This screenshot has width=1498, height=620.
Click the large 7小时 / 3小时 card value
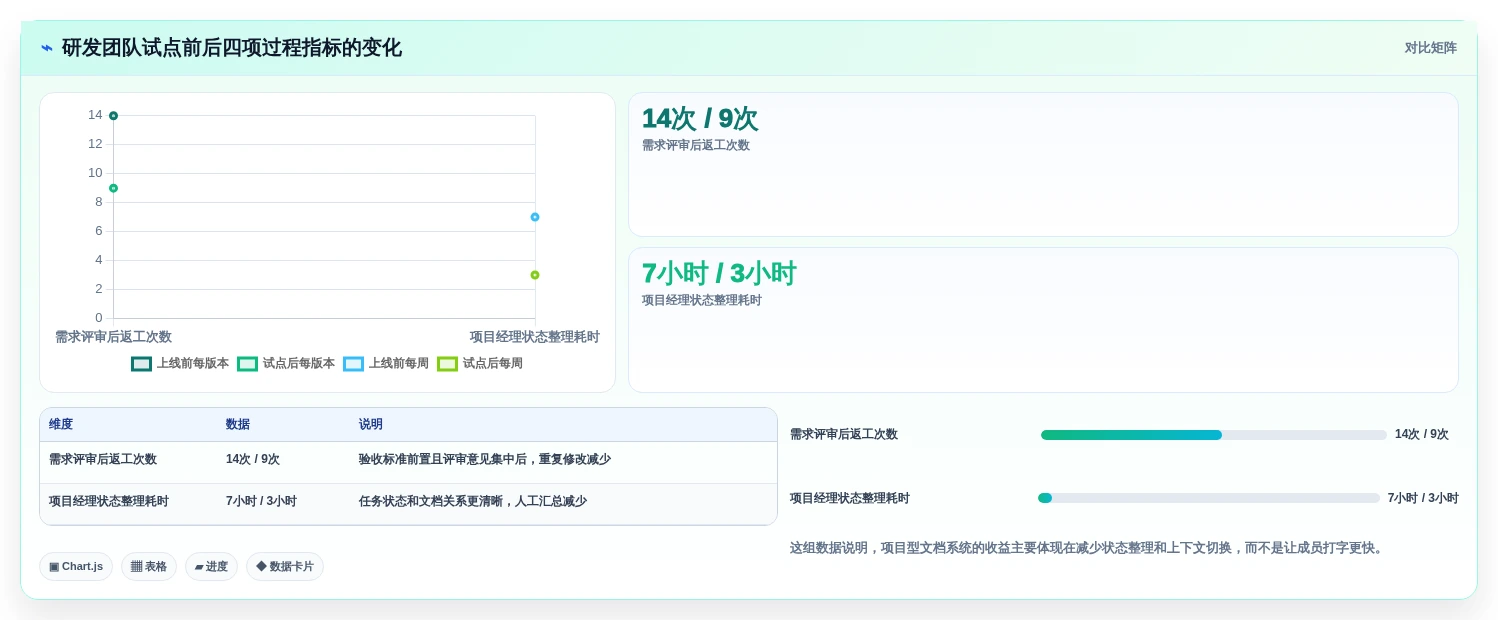[719, 274]
